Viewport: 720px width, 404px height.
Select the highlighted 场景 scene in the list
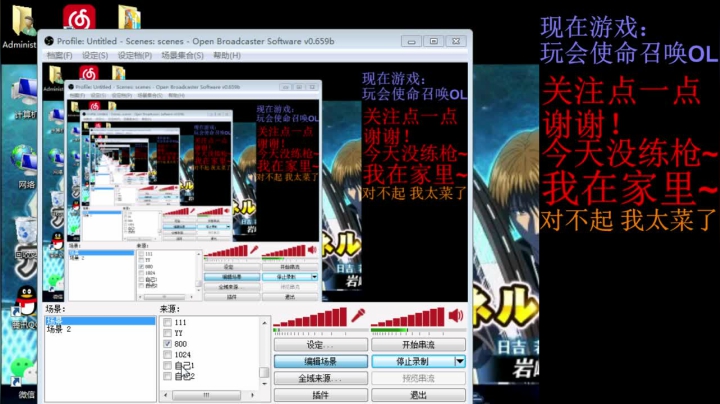(x=100, y=320)
